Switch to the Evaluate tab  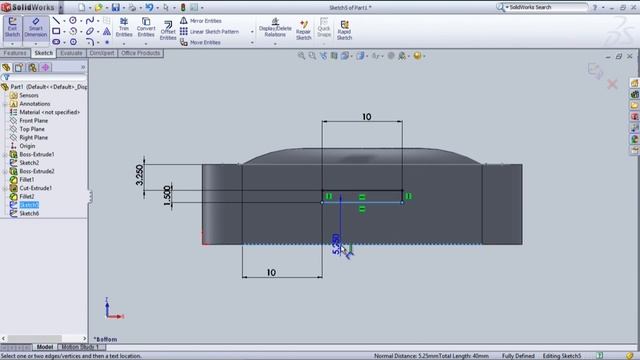(71, 53)
